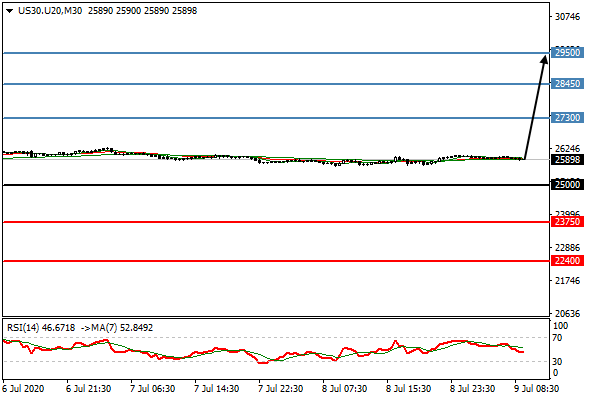Select the MA(7) 52.8492 indicator label
Screen dimensions: 590x400
pos(122,328)
